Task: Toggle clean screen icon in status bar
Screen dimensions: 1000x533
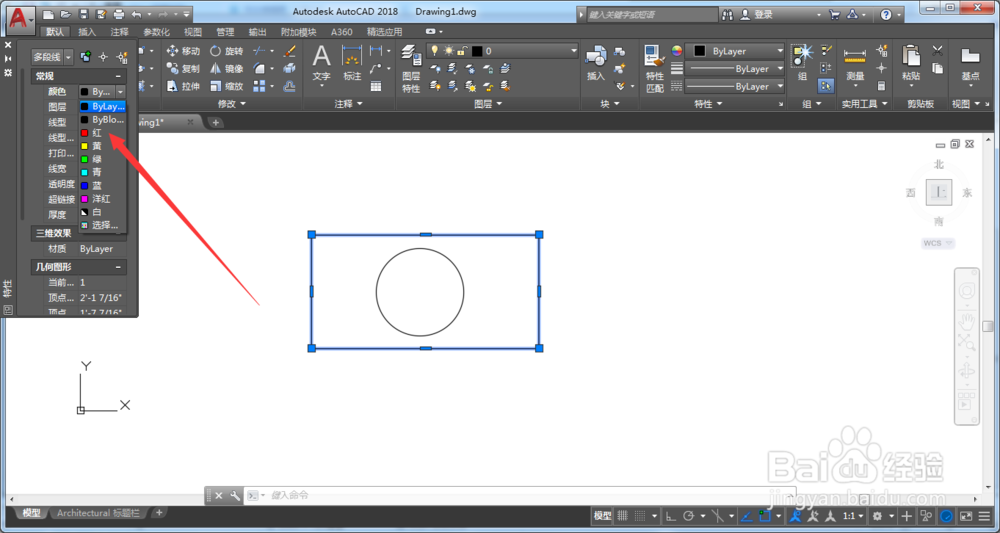Action: [x=966, y=516]
